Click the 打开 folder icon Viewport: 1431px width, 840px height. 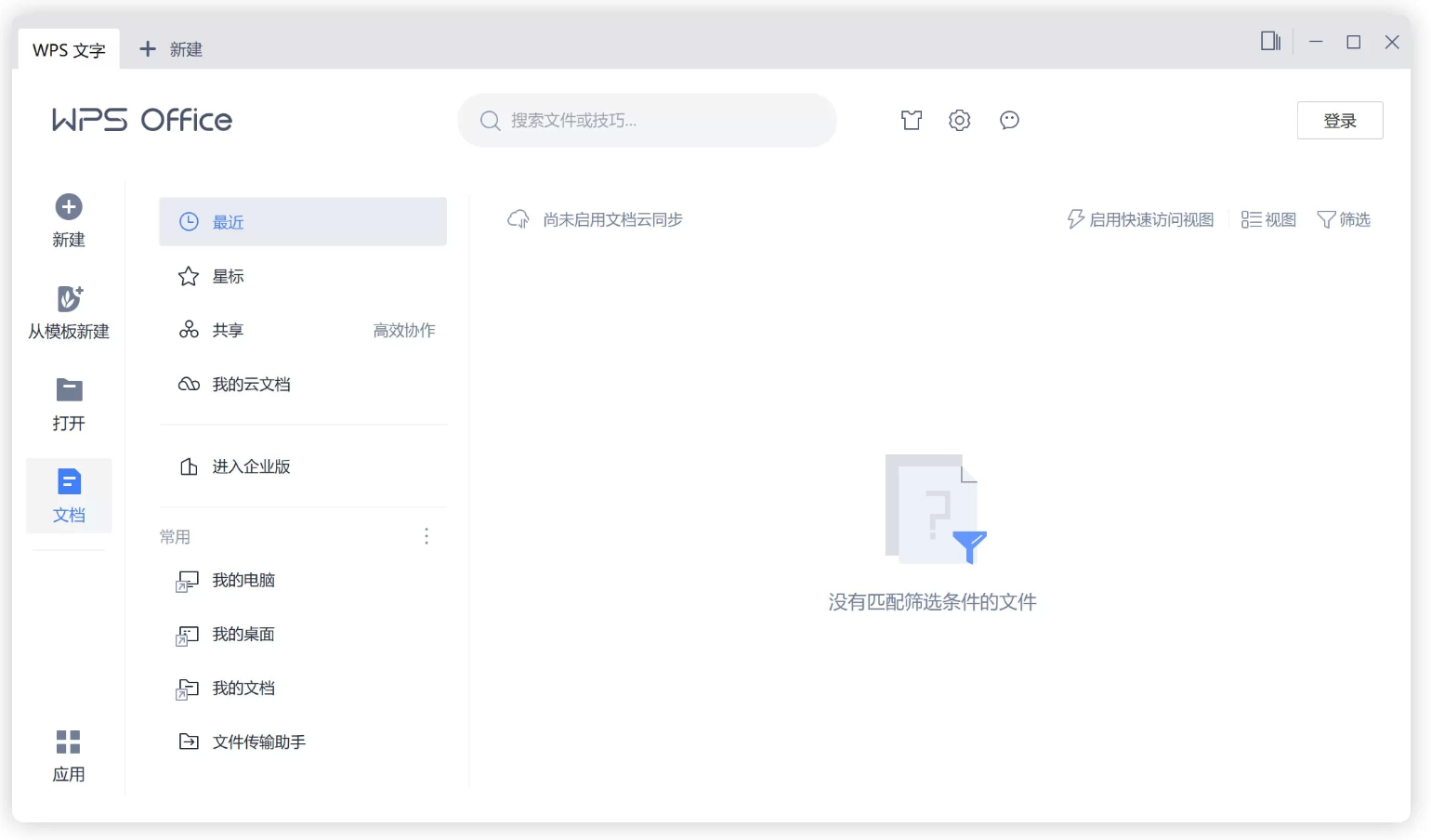[69, 389]
